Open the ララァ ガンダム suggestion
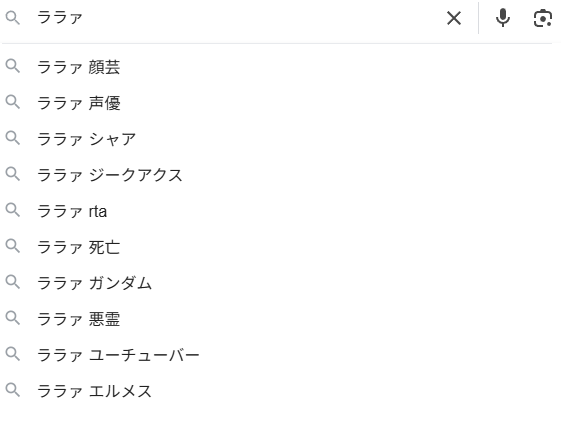The image size is (561, 421). [x=277, y=283]
